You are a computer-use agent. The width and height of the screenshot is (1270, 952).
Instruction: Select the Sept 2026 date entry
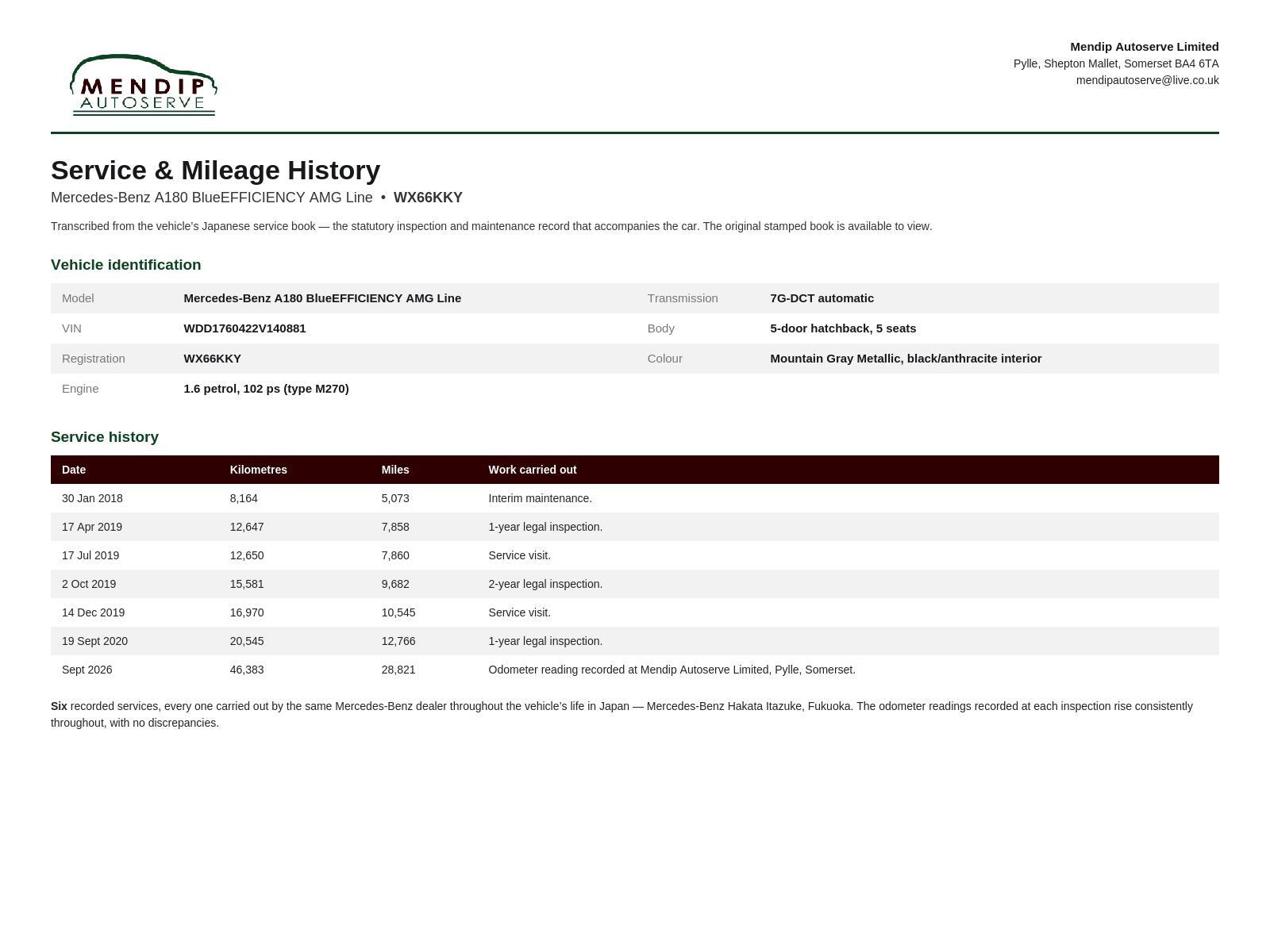pos(87,670)
